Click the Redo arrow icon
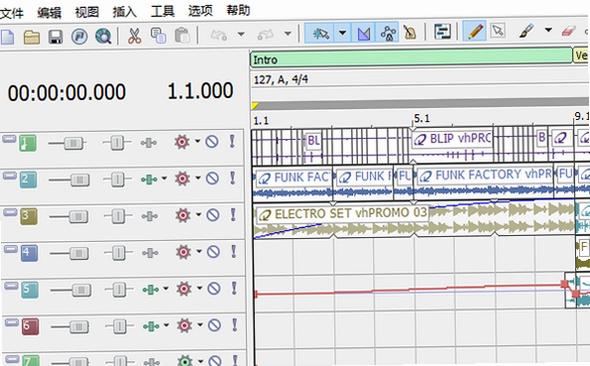This screenshot has width=590, height=366. tap(265, 35)
